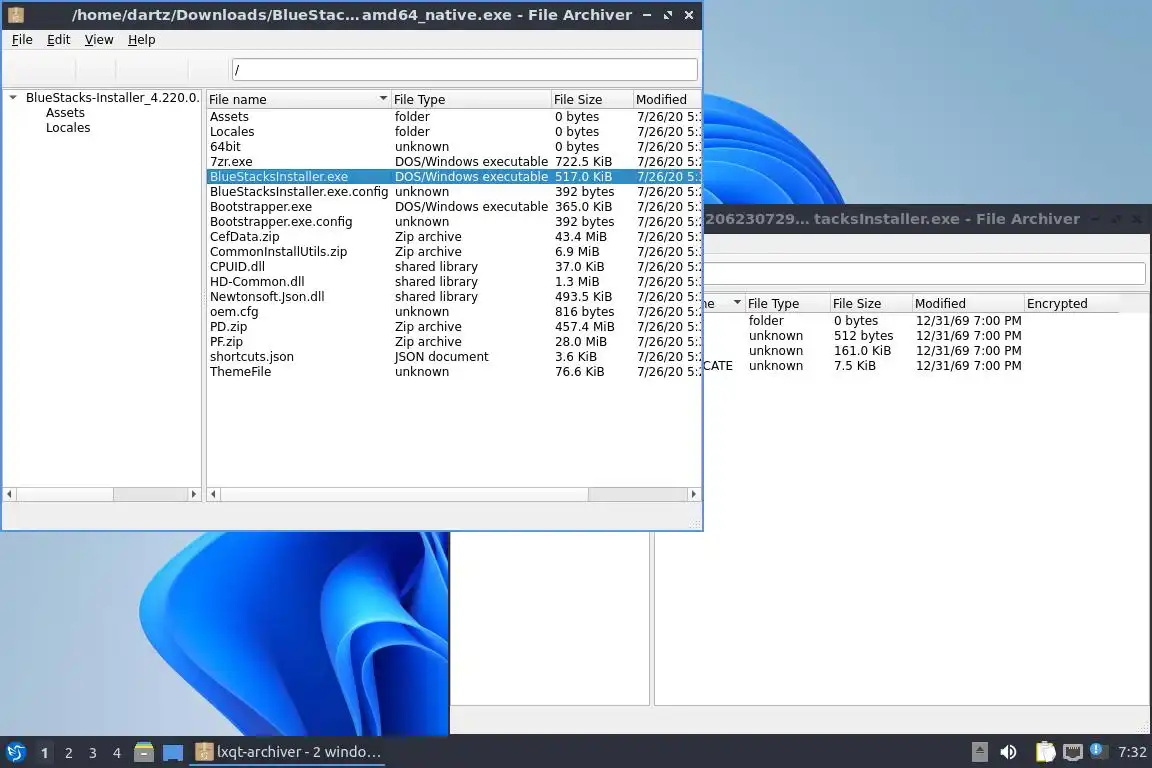
Task: Open the LXQt application menu
Action: (15, 752)
